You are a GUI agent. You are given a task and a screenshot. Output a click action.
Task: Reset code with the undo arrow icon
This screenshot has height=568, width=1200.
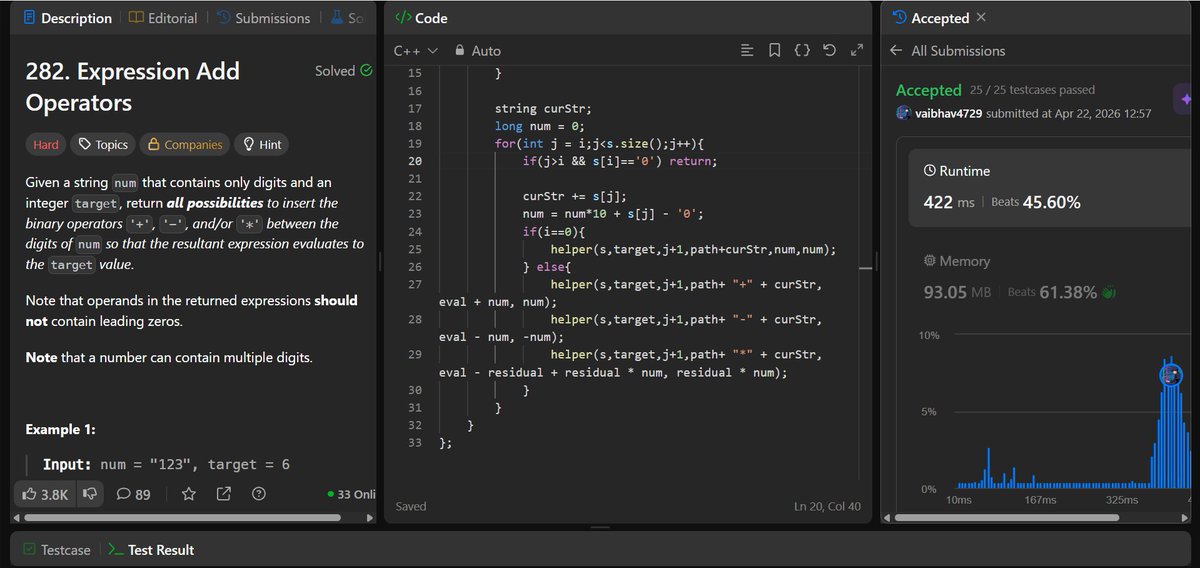(x=829, y=50)
